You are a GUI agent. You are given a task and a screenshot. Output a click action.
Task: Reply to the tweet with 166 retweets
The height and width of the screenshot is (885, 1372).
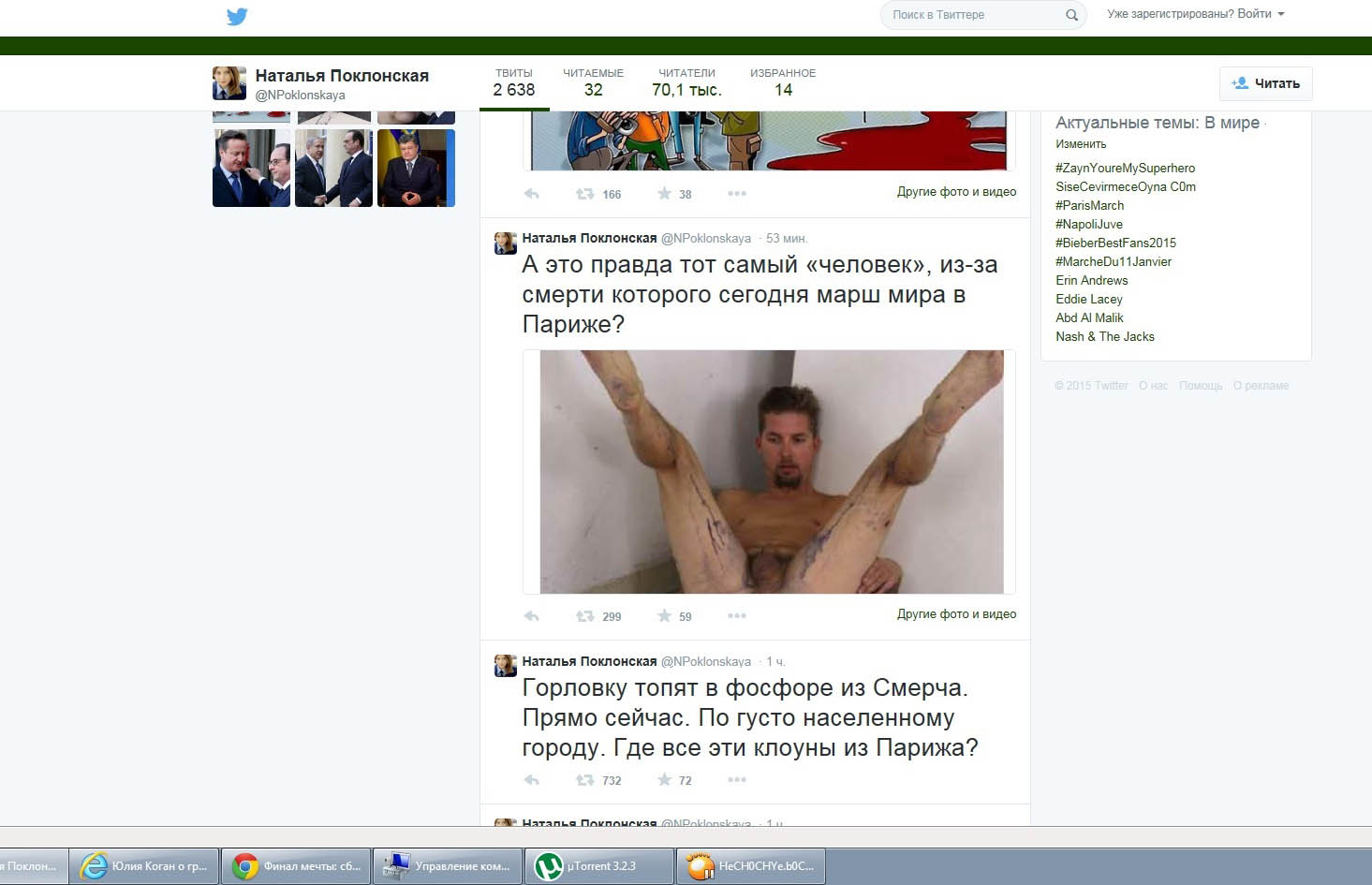[x=531, y=194]
